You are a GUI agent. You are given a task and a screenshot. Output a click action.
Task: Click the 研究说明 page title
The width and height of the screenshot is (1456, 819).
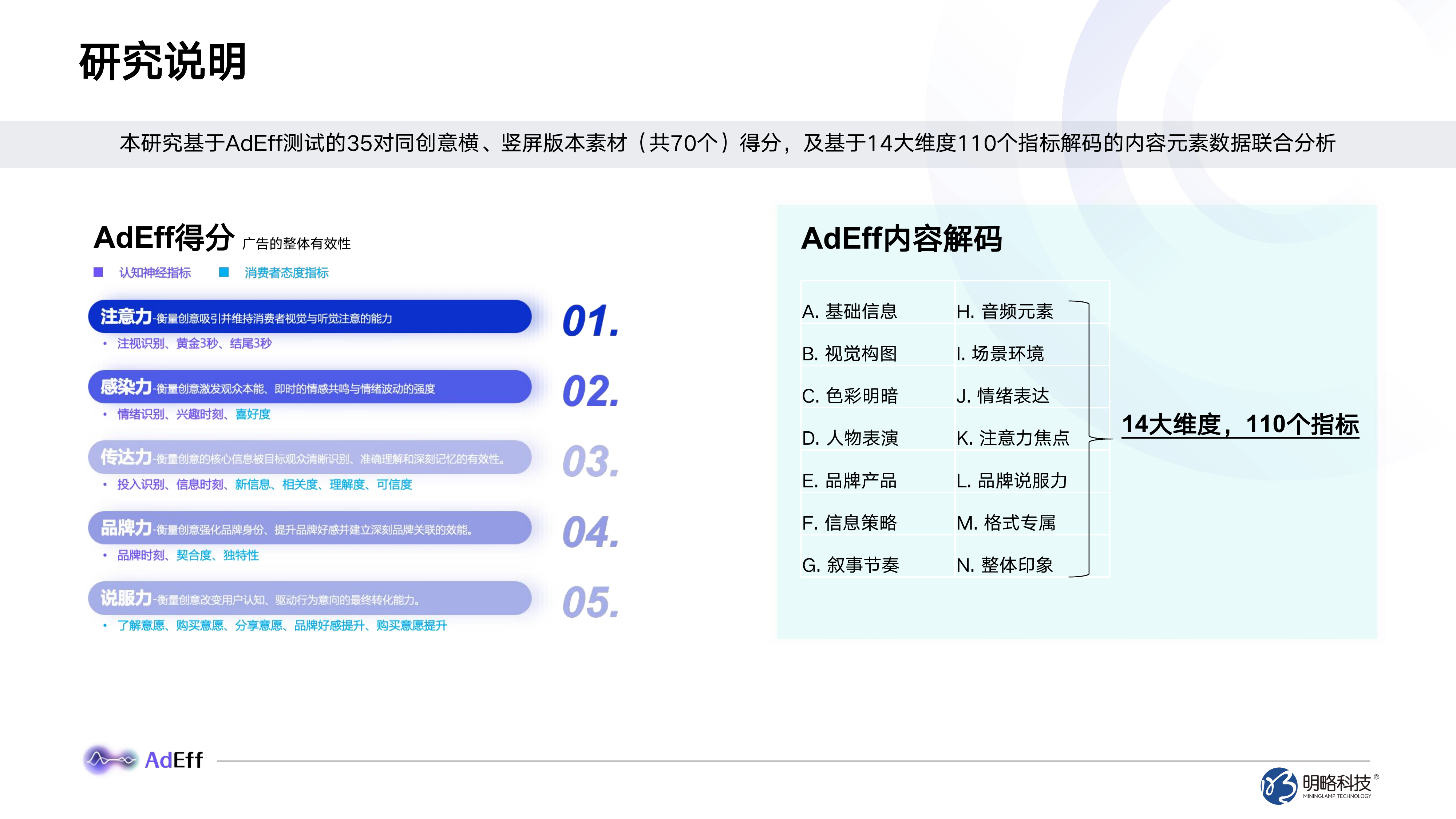click(x=163, y=62)
